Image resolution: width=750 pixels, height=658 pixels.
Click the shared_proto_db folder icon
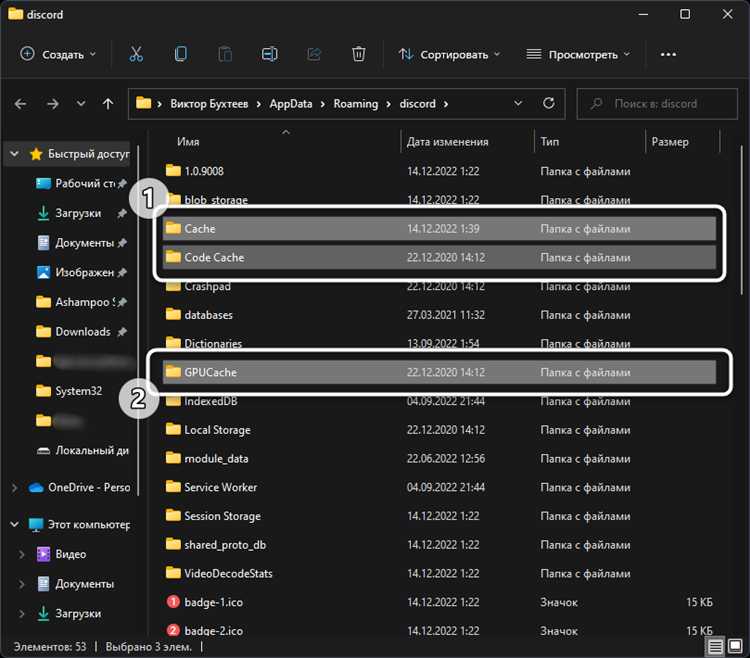tap(173, 544)
